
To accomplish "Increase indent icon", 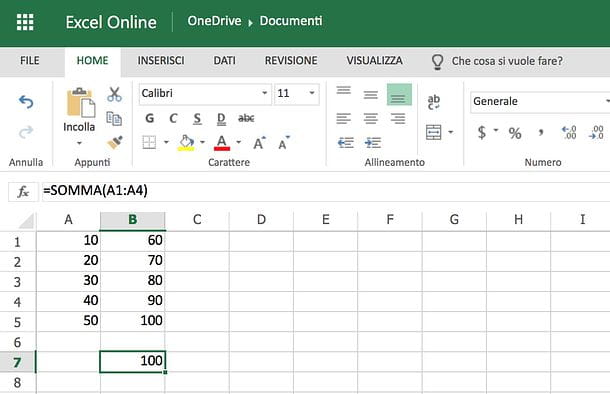I will 373,143.
